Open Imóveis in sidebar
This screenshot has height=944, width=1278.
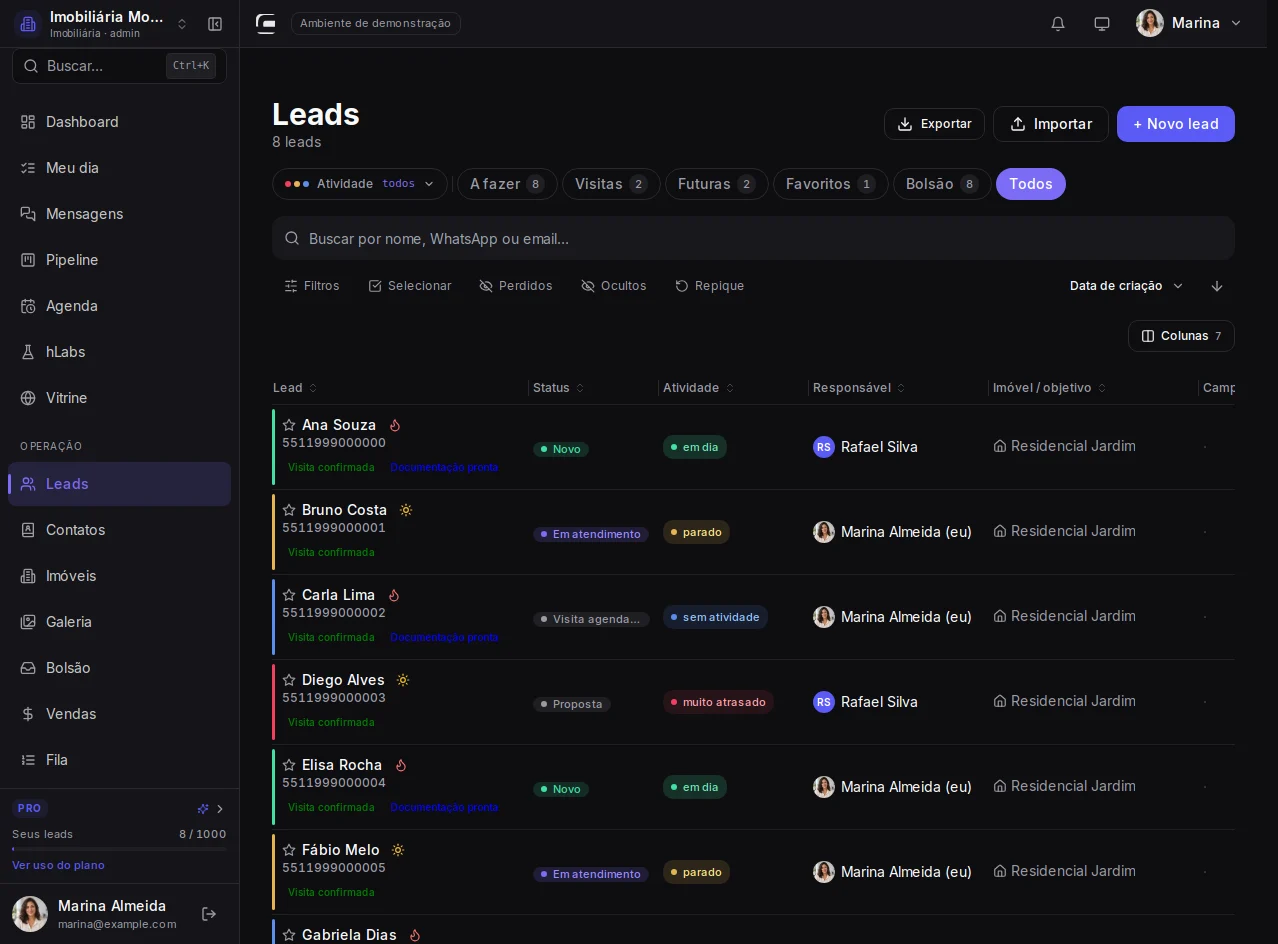[x=119, y=576]
